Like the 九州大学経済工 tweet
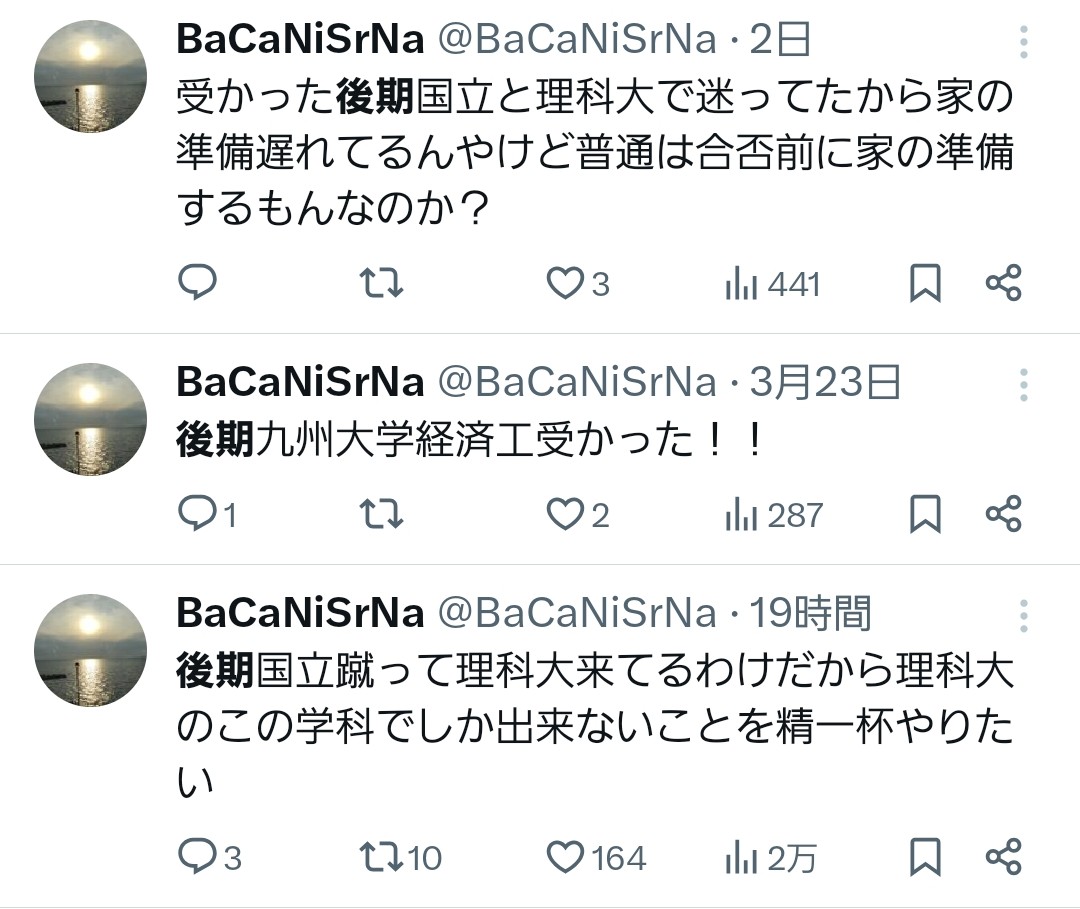The image size is (1080, 909). pos(566,514)
